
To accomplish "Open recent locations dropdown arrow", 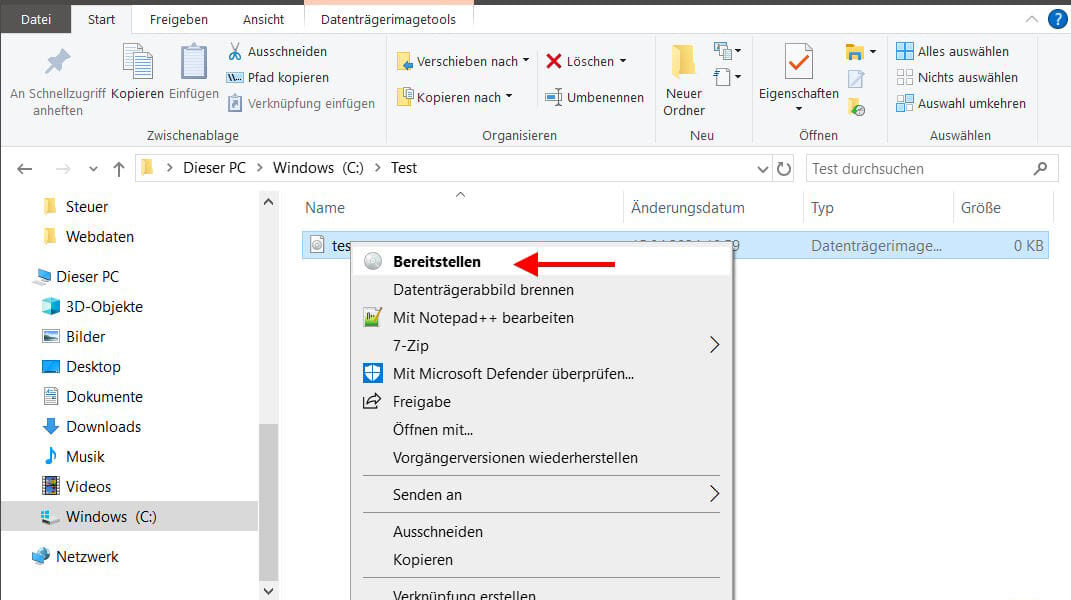I will (x=93, y=169).
